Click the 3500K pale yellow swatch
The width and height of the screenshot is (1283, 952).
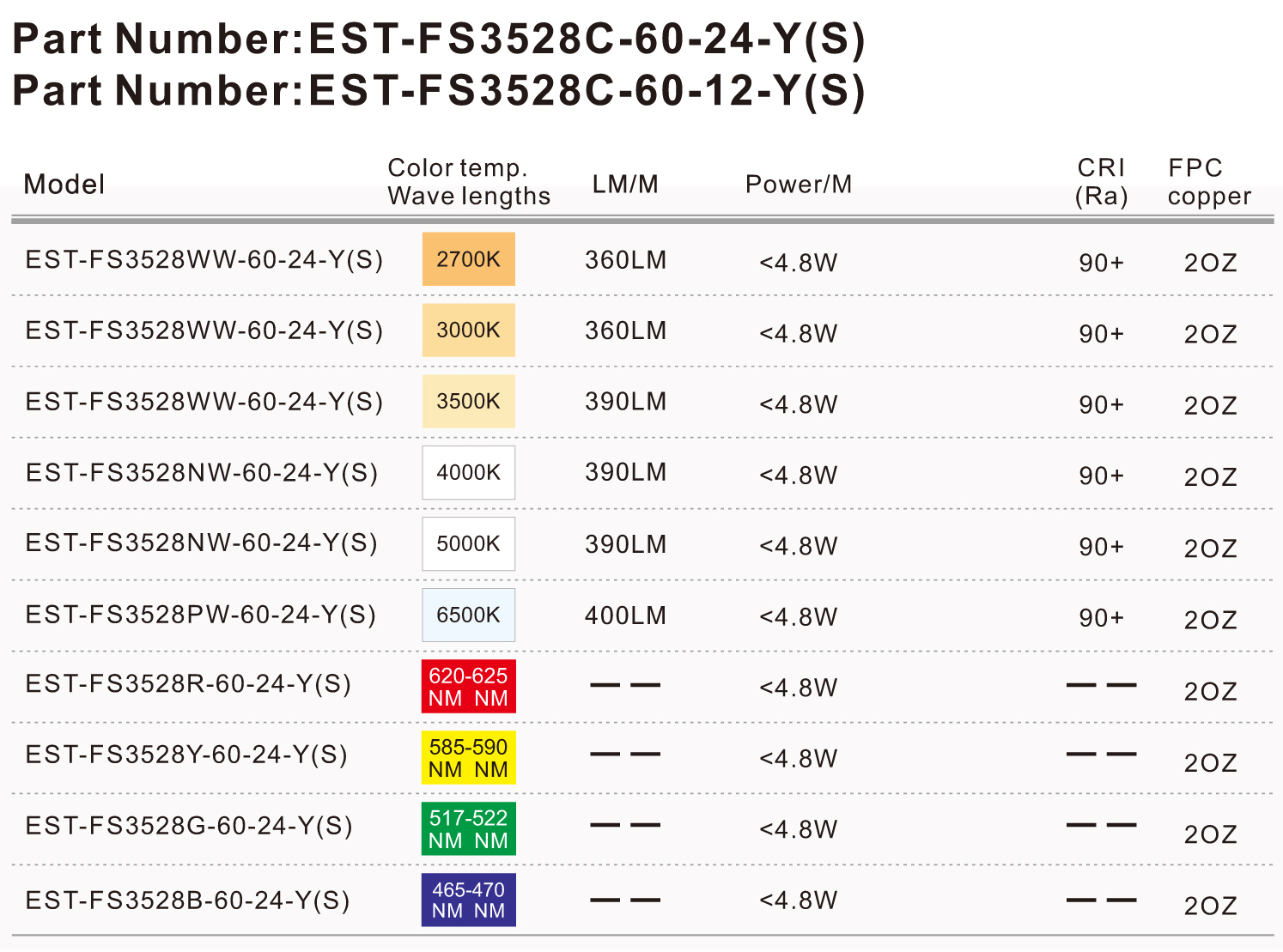coord(468,402)
